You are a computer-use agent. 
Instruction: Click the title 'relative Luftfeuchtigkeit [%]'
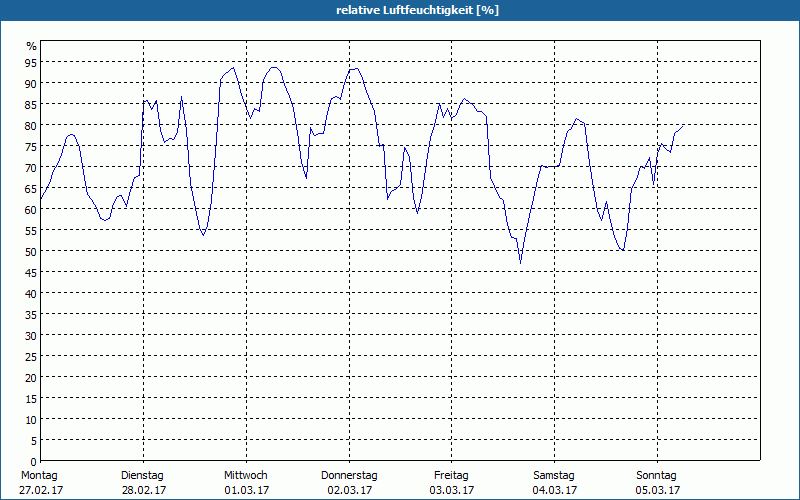point(417,10)
